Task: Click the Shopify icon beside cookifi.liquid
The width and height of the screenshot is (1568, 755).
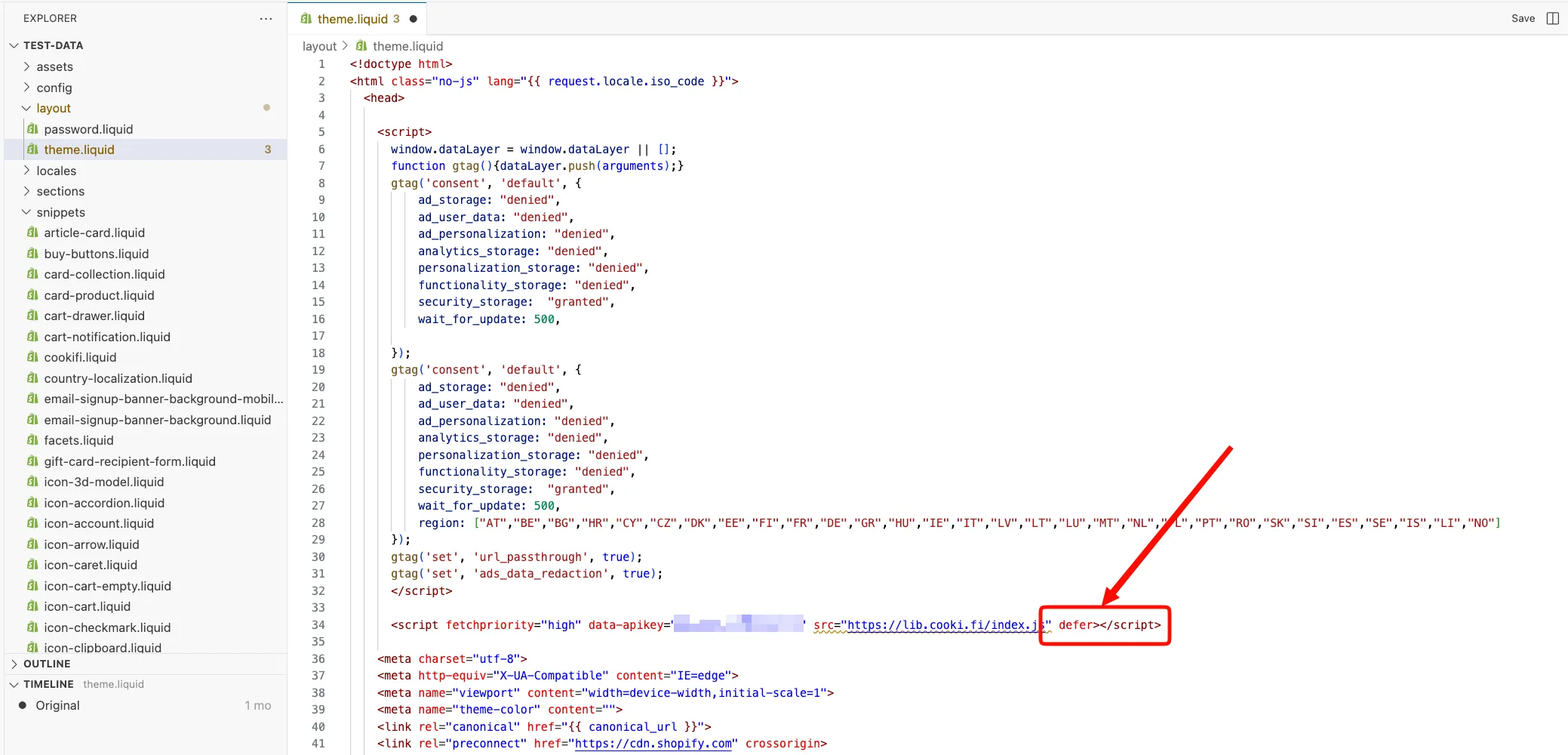Action: click(32, 357)
